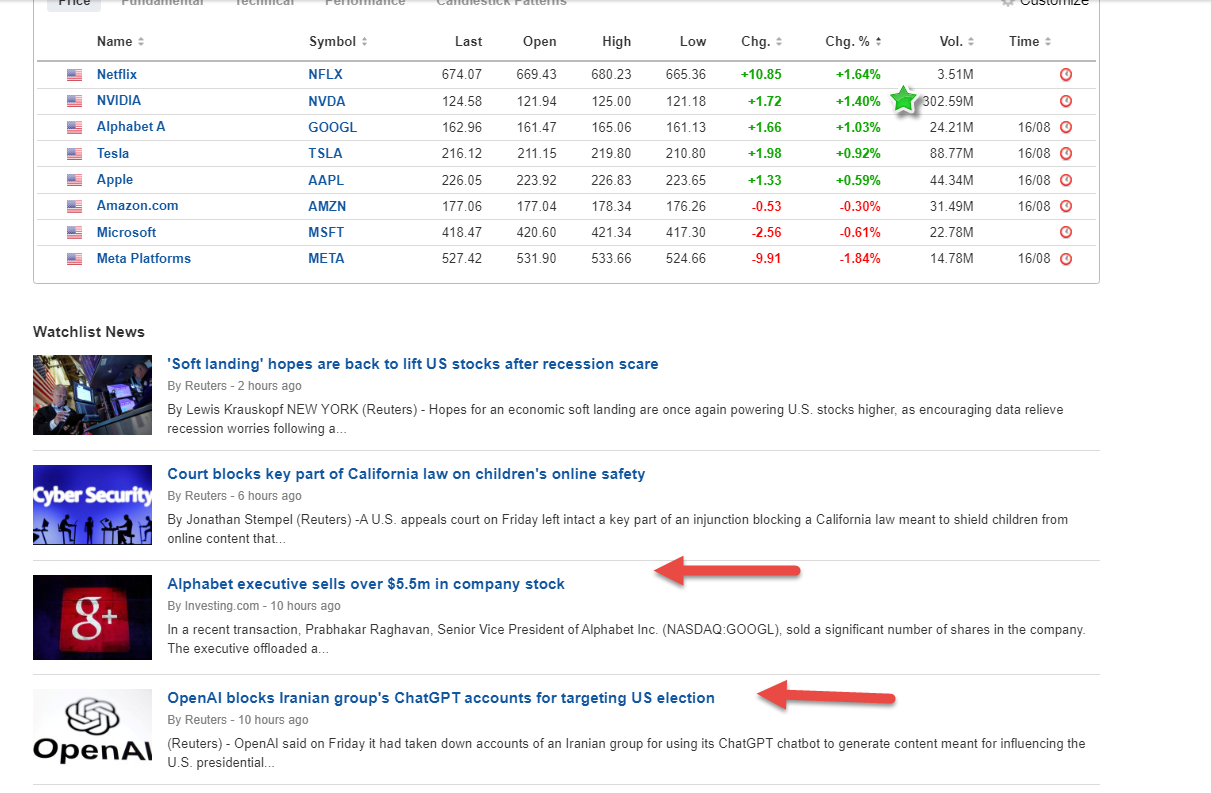Click the red clock icon in Apple row
1211x793 pixels.
coord(1066,180)
